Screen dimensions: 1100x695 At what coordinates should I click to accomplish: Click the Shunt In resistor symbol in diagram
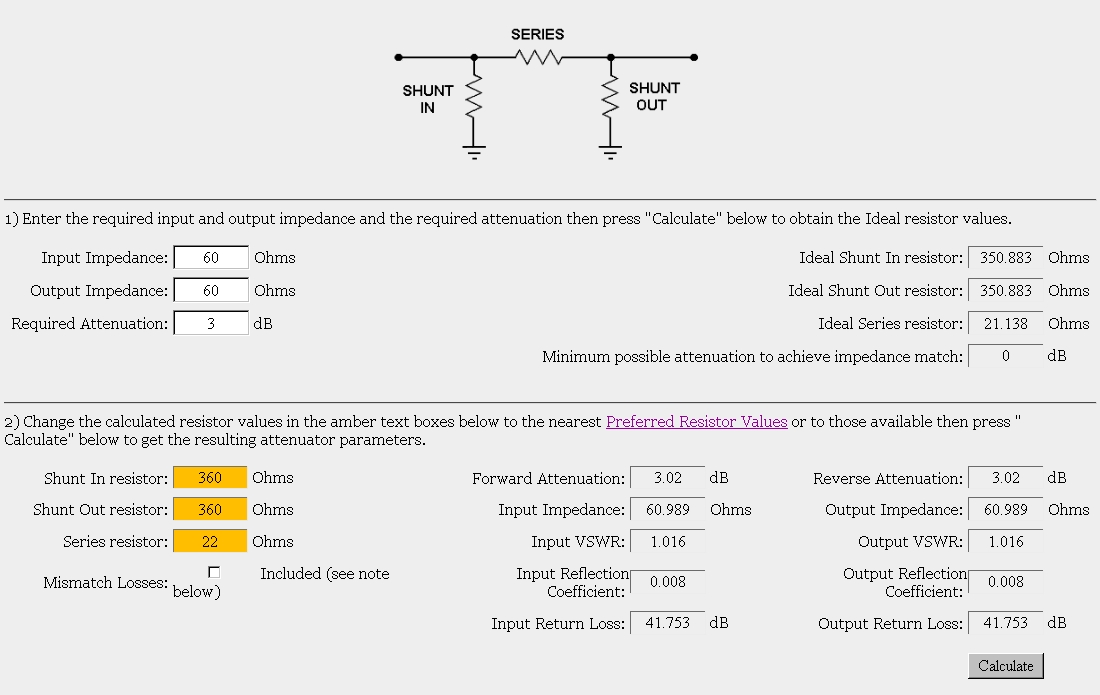(x=474, y=97)
